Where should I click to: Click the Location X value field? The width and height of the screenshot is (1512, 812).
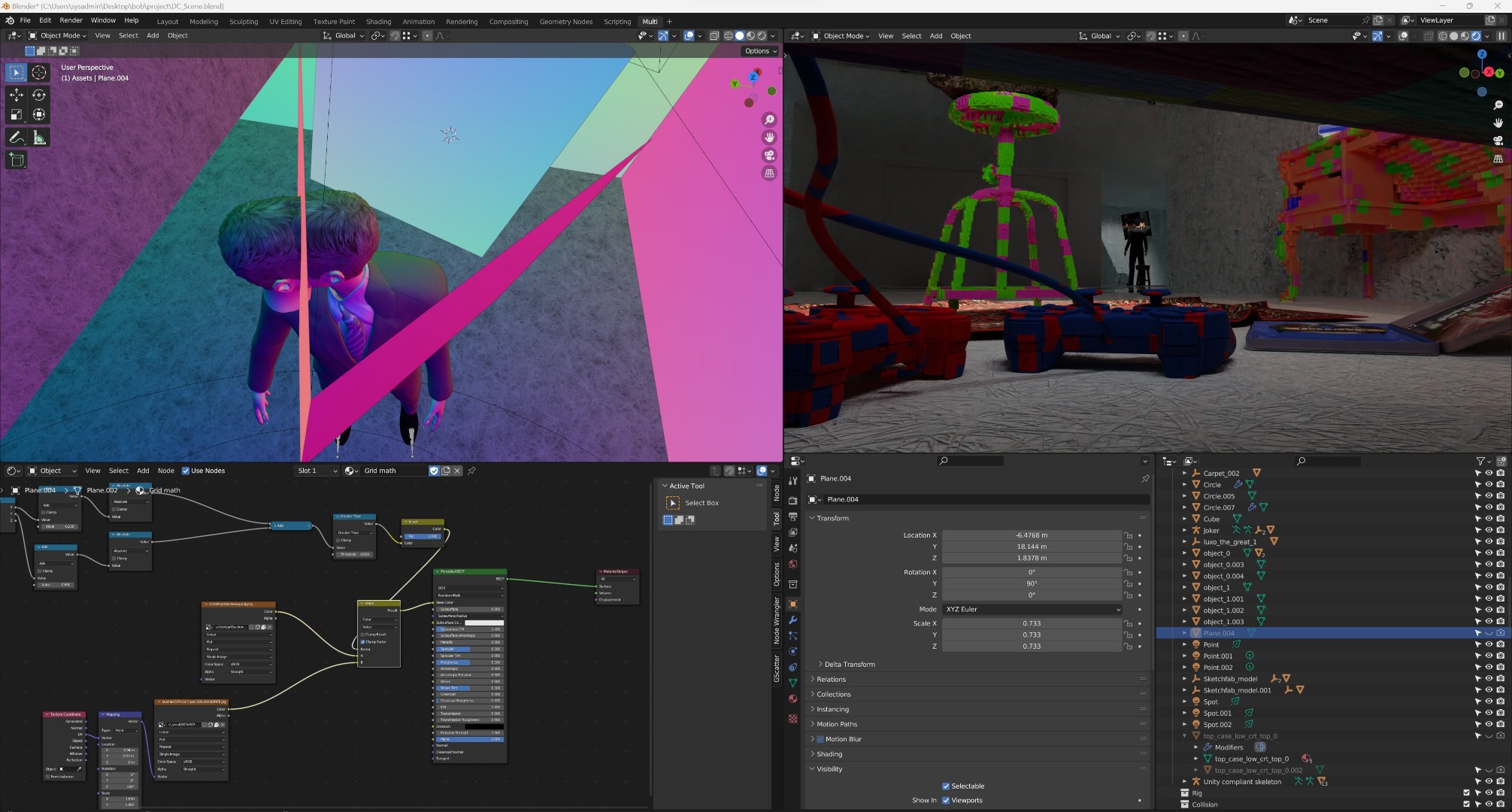1032,535
